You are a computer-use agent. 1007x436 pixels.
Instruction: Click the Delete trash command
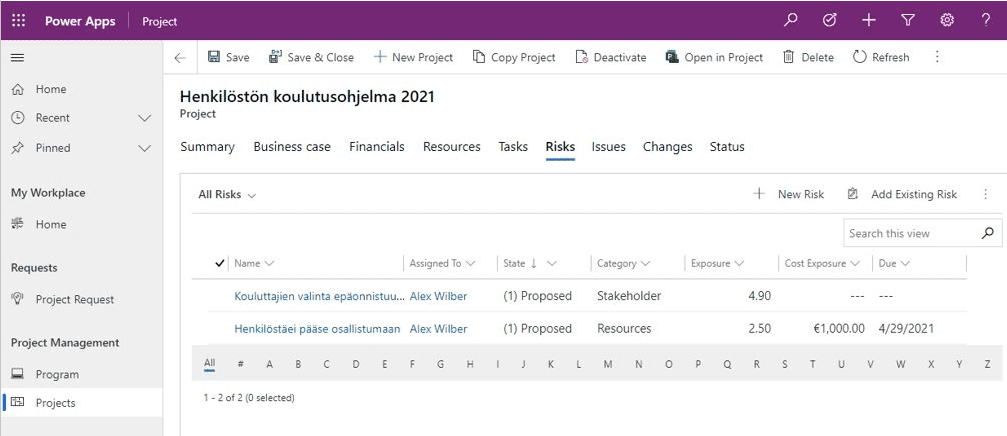(x=808, y=58)
